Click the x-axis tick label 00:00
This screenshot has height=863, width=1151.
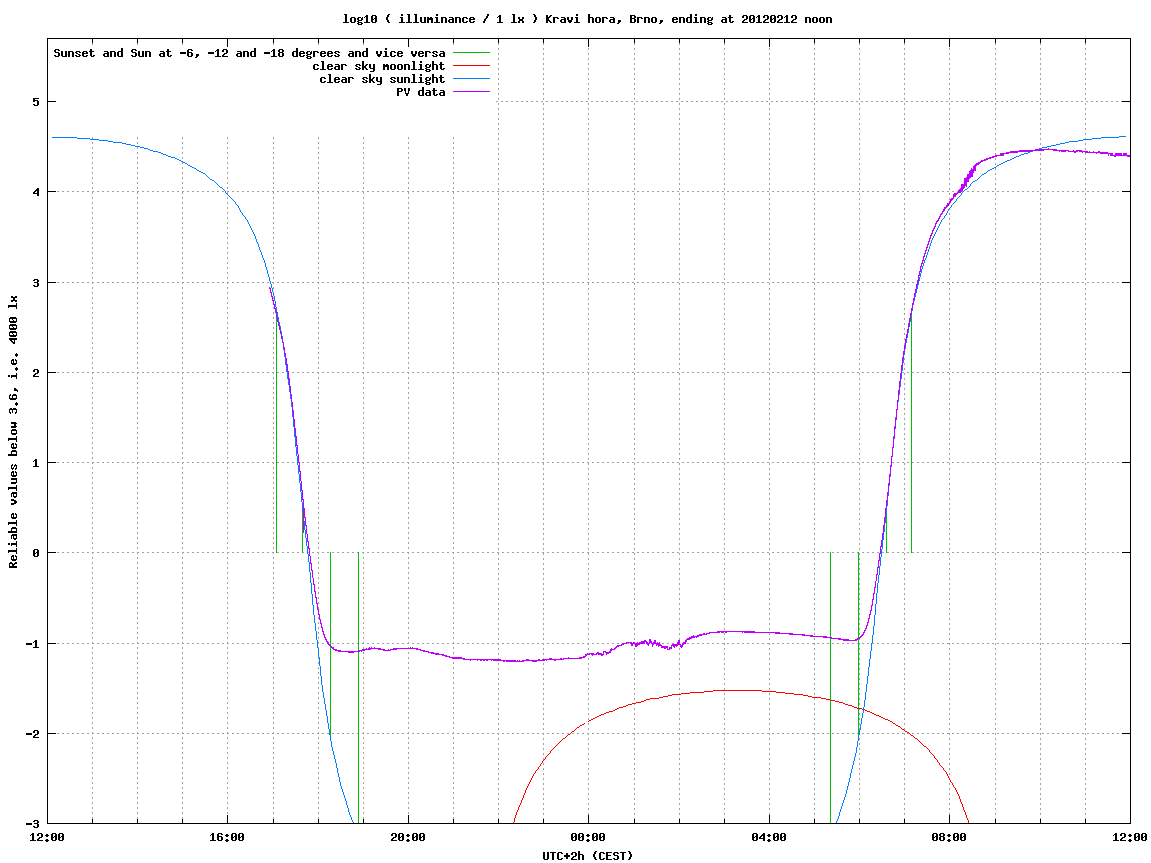pos(589,837)
